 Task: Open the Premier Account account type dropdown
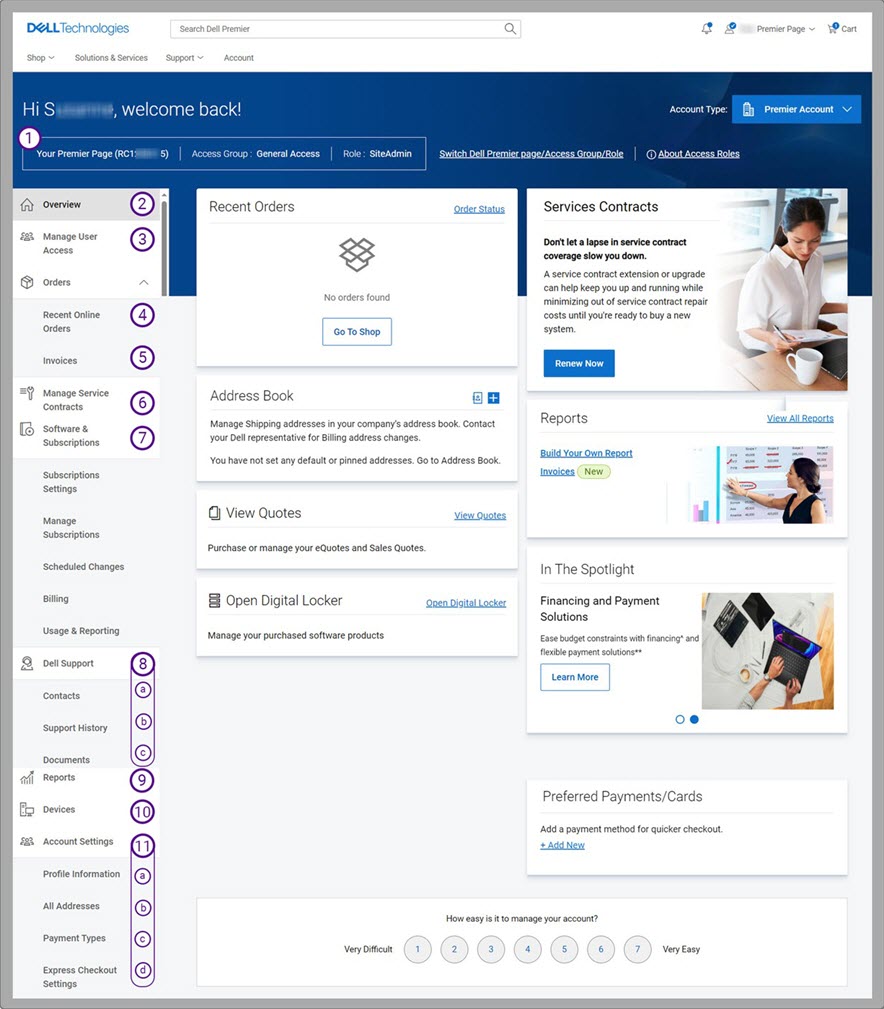coord(795,108)
